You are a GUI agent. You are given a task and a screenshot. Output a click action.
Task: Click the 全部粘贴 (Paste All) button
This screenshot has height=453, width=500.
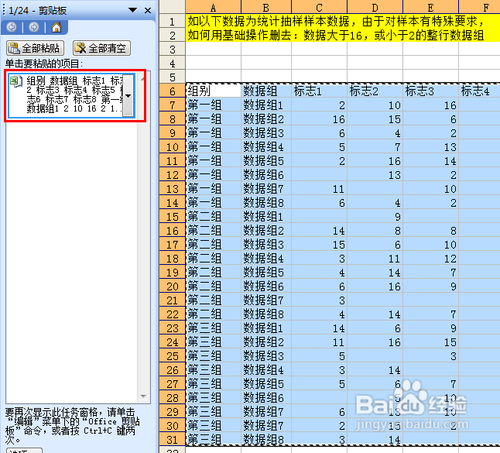(x=35, y=48)
